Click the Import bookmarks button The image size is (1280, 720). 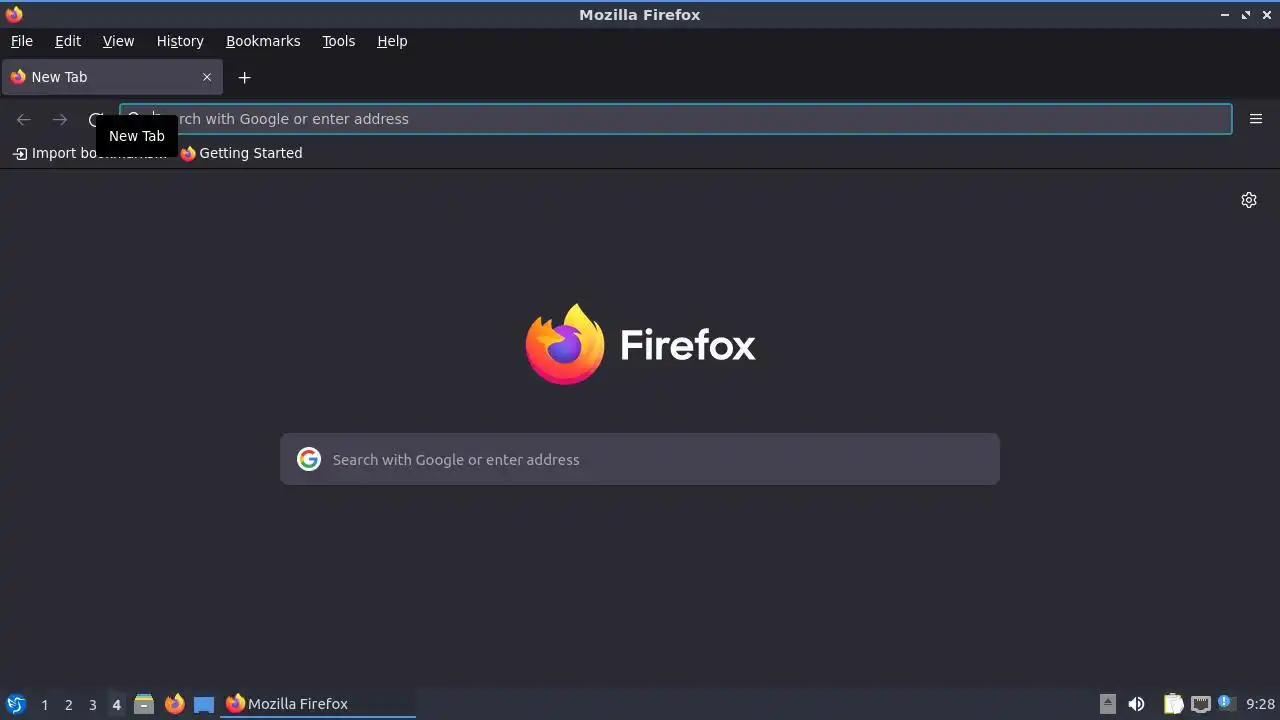tap(90, 153)
